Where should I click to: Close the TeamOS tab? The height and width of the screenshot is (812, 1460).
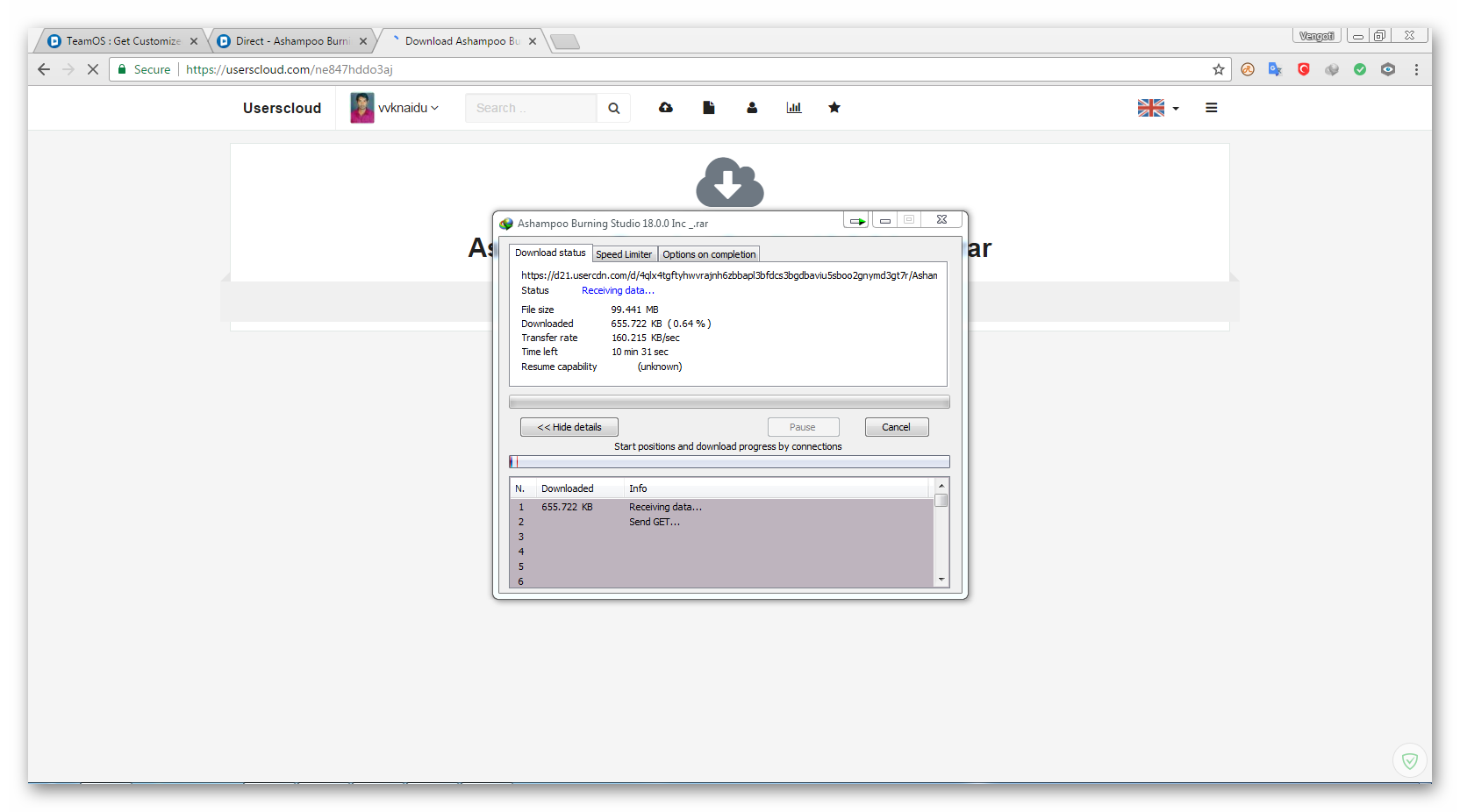pyautogui.click(x=194, y=41)
